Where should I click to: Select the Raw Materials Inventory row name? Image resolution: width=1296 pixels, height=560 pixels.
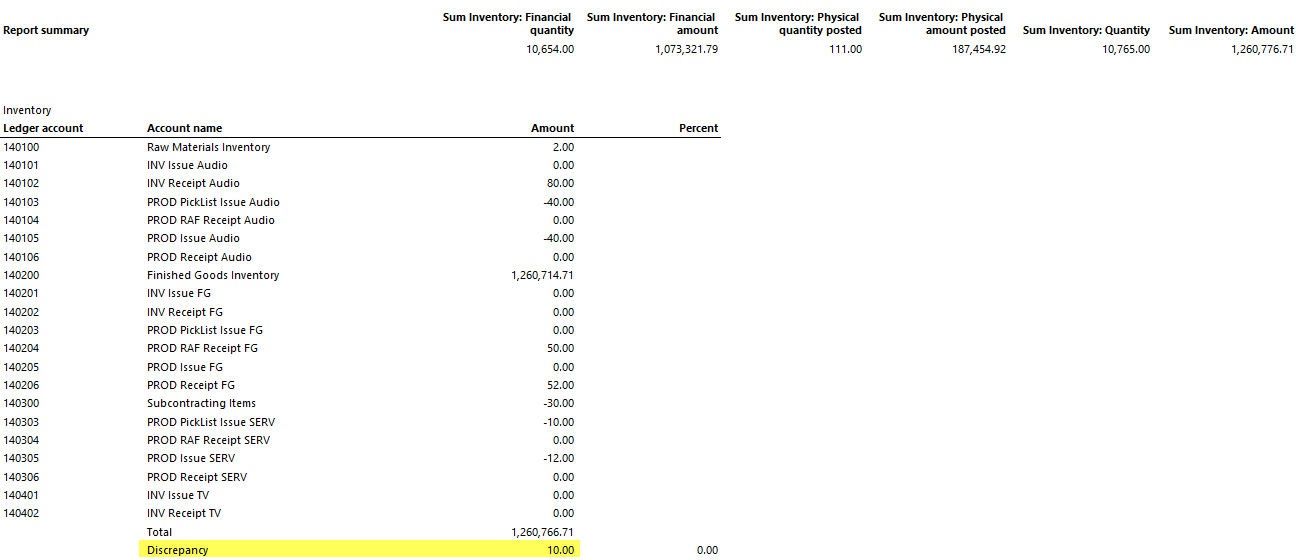[x=208, y=147]
